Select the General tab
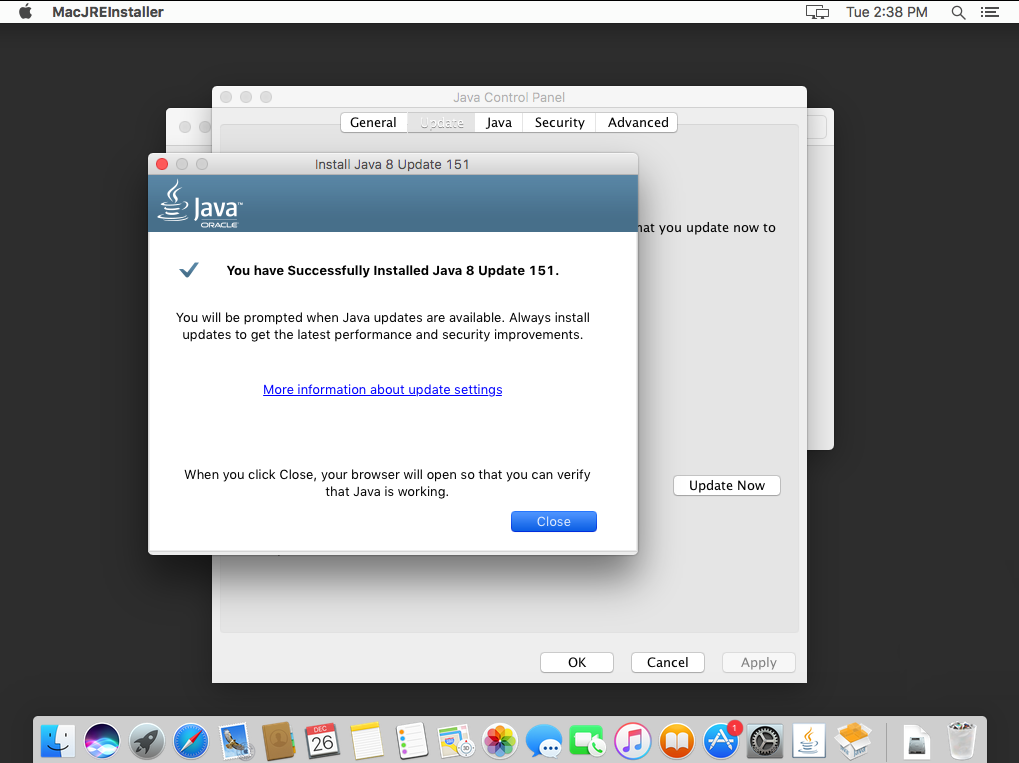The image size is (1019, 763). pos(373,122)
